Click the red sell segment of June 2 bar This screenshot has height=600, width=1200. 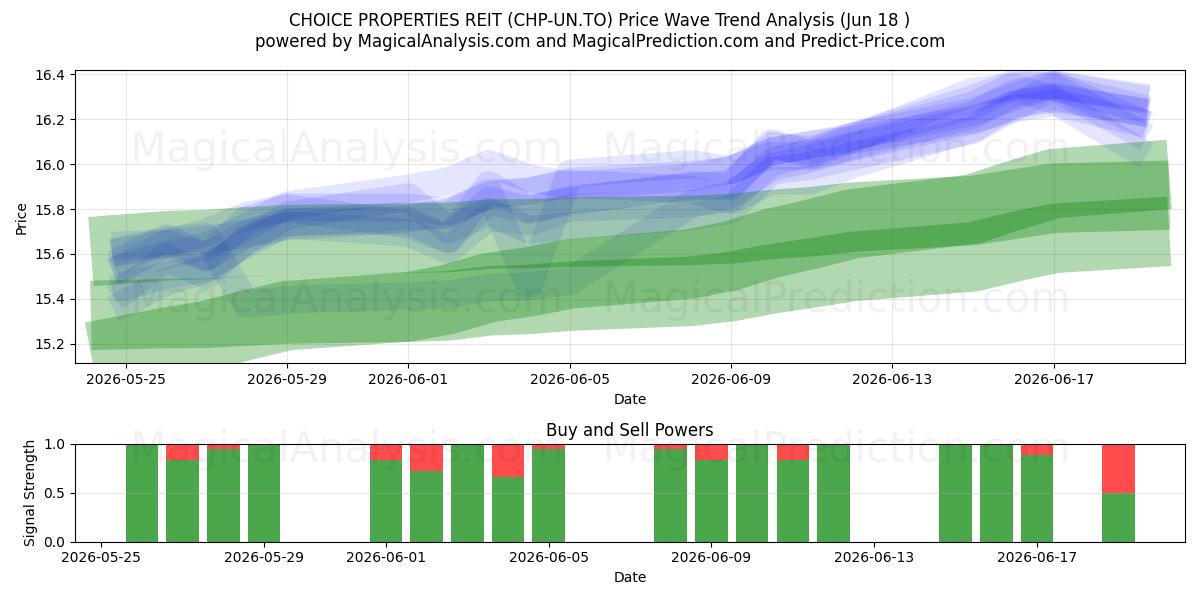pyautogui.click(x=426, y=457)
